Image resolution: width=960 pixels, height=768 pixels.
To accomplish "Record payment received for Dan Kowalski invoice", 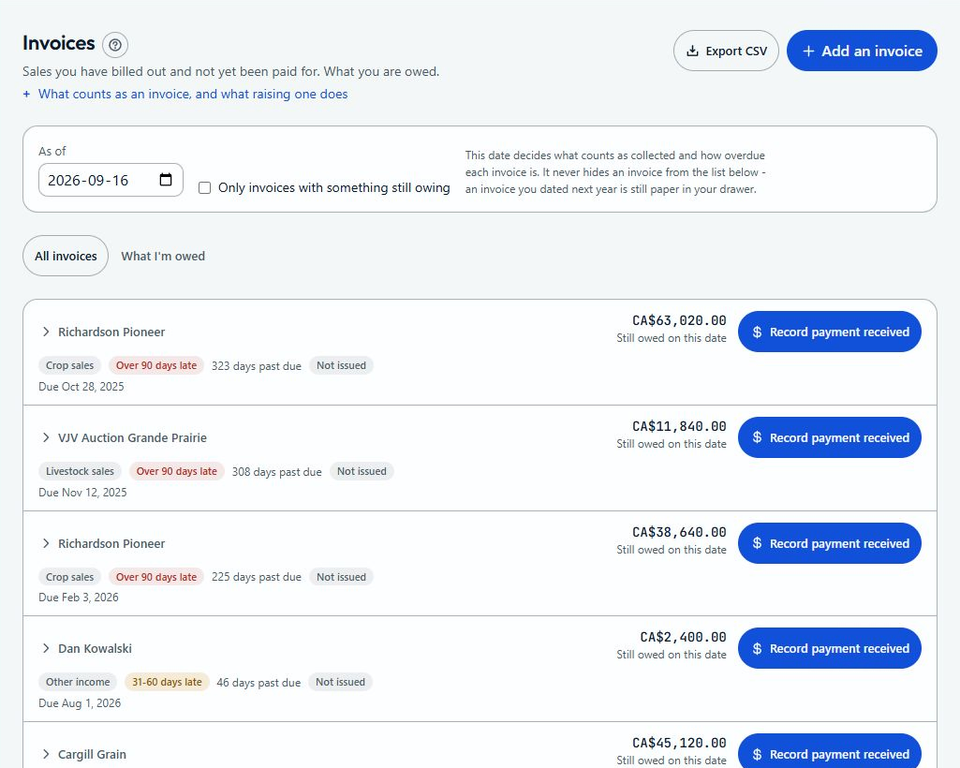I will 830,649.
